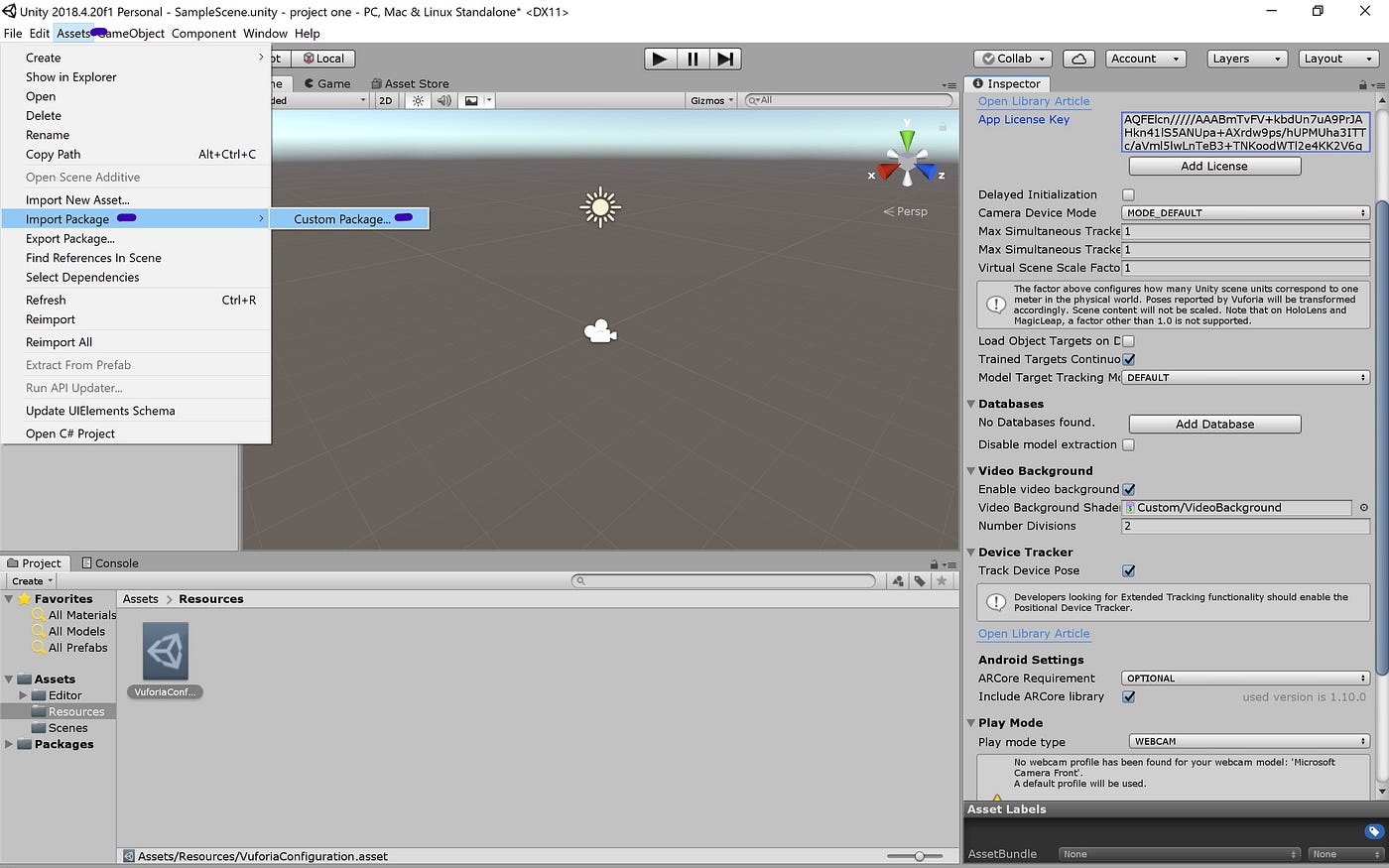Click the Add License button
Viewport: 1389px width, 868px height.
(1213, 166)
